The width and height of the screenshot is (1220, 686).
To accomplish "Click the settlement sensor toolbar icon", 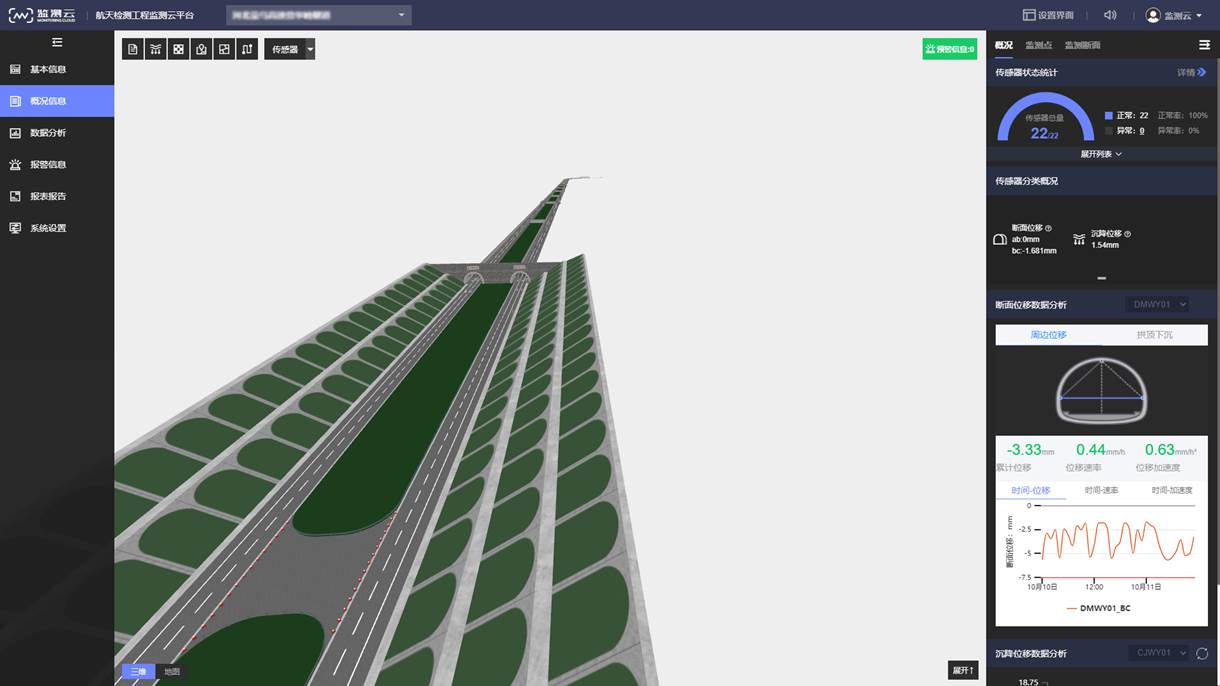I will tap(155, 49).
